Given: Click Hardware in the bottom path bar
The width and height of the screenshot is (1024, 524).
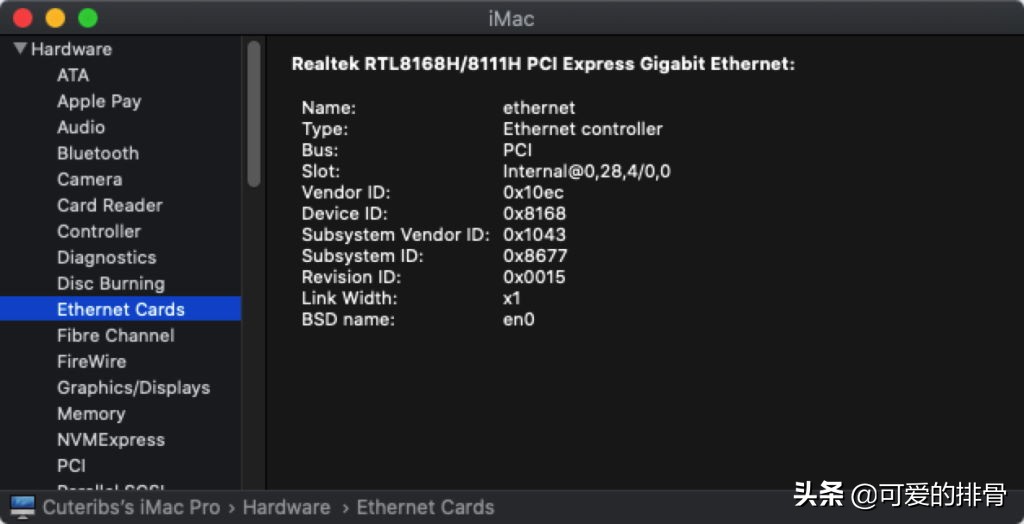Looking at the screenshot, I should pos(286,507).
